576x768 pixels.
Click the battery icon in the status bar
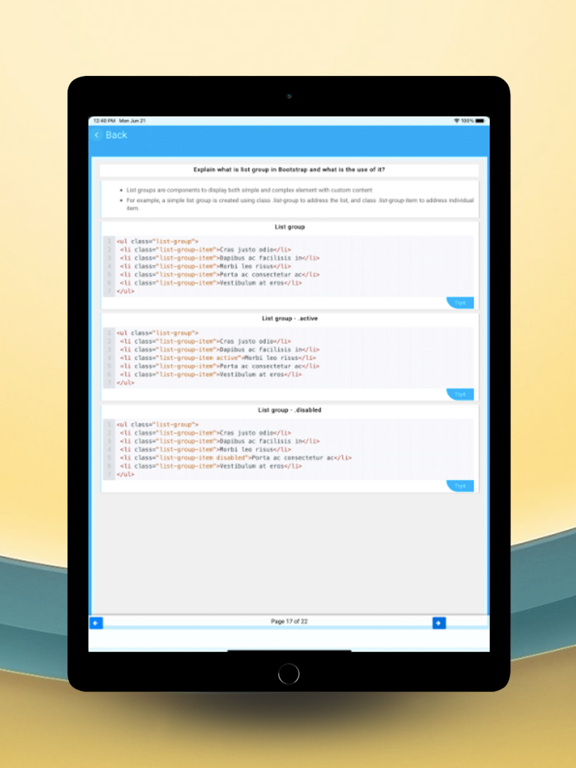coord(480,120)
